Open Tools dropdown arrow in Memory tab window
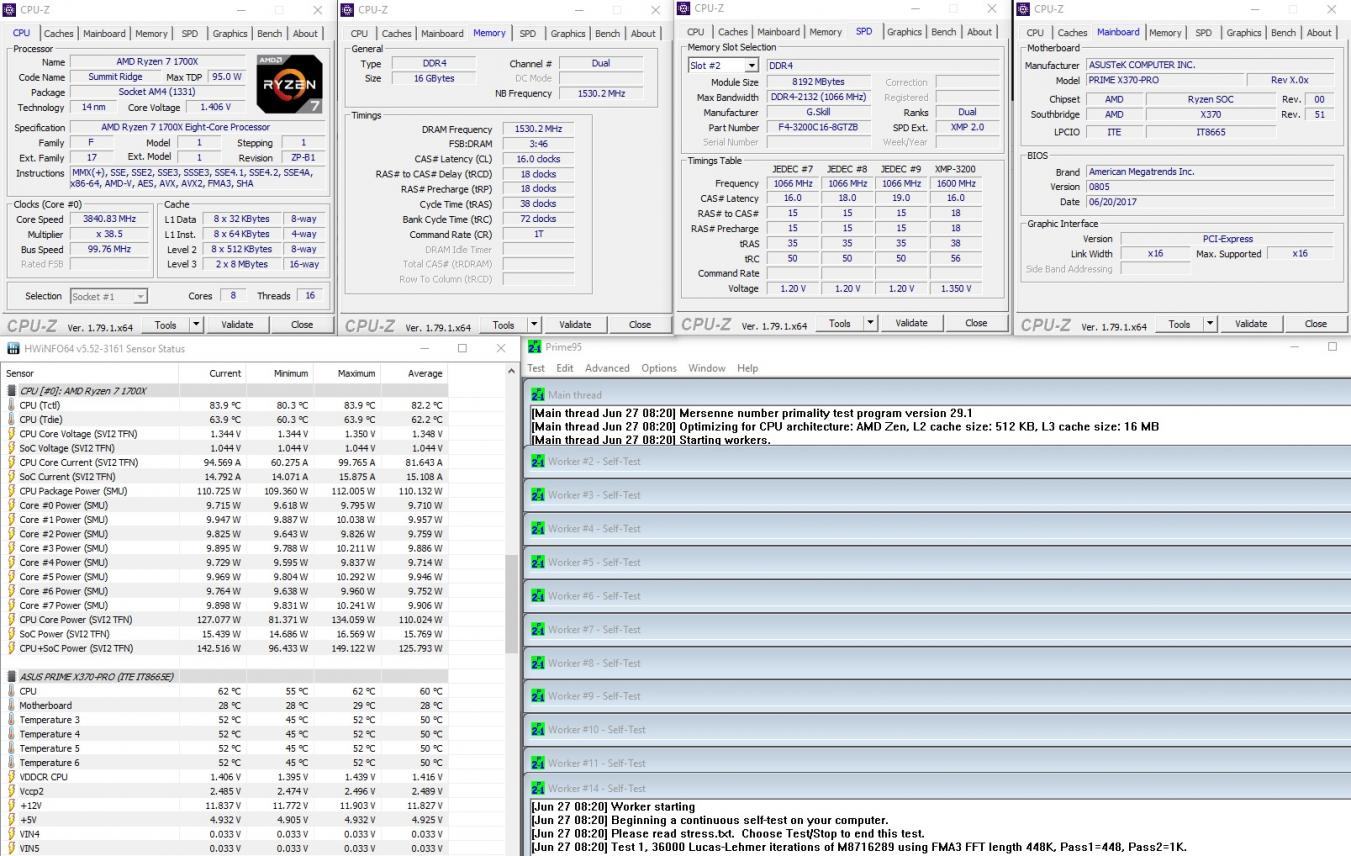 533,325
